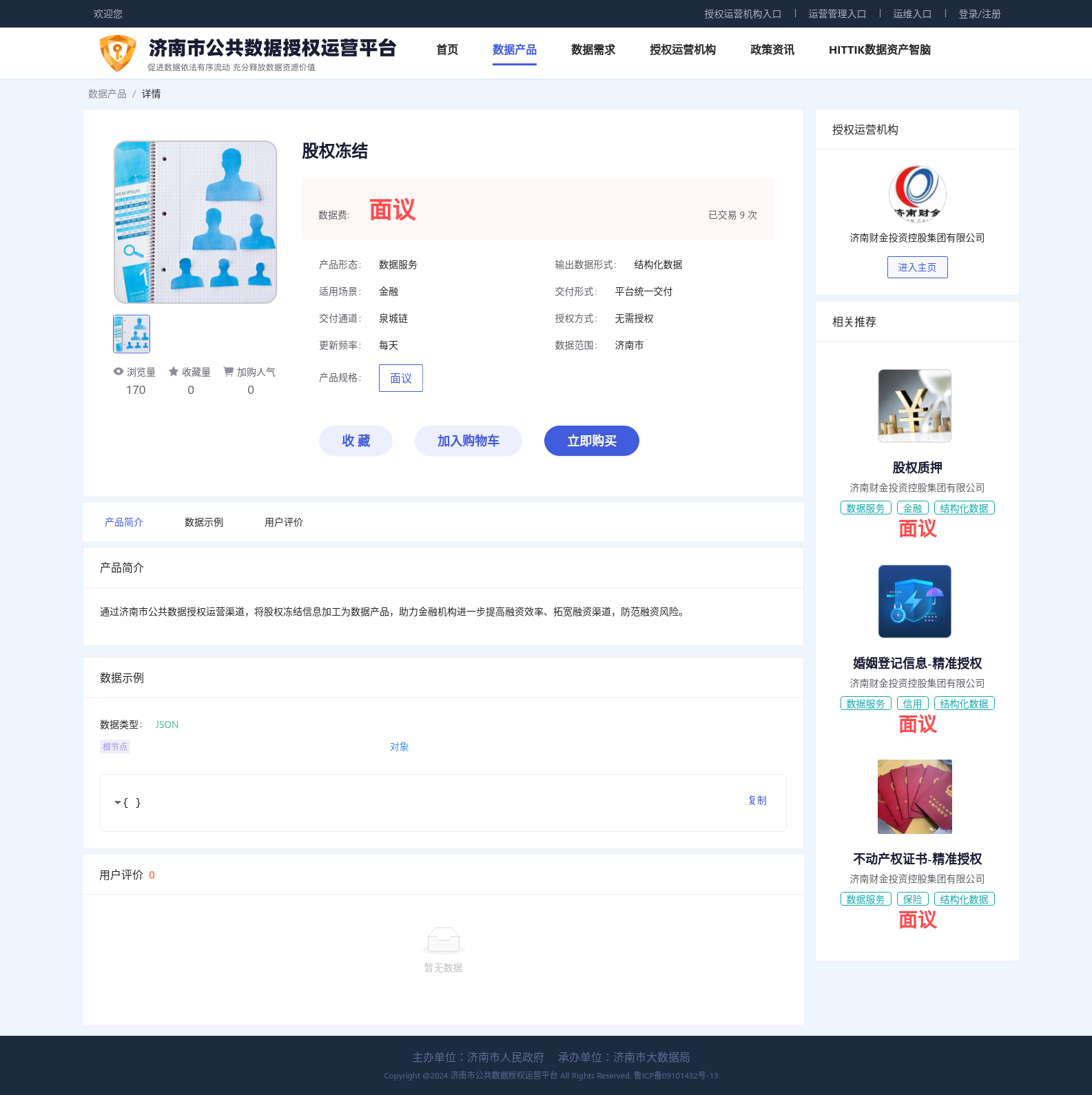Click the 进入主页 button
The height and width of the screenshot is (1095, 1092).
[917, 267]
